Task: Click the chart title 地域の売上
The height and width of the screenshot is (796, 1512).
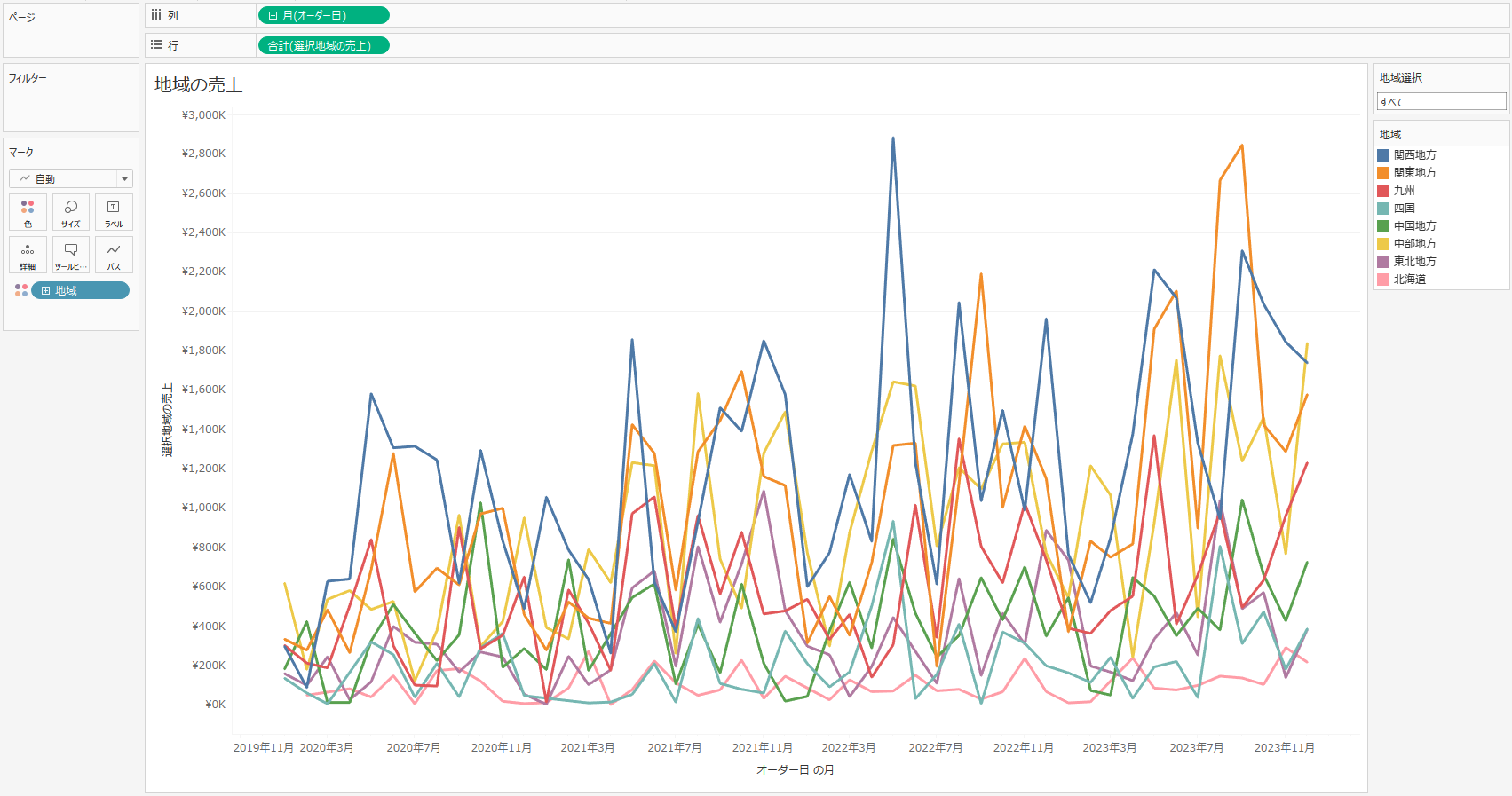Action: click(x=198, y=85)
